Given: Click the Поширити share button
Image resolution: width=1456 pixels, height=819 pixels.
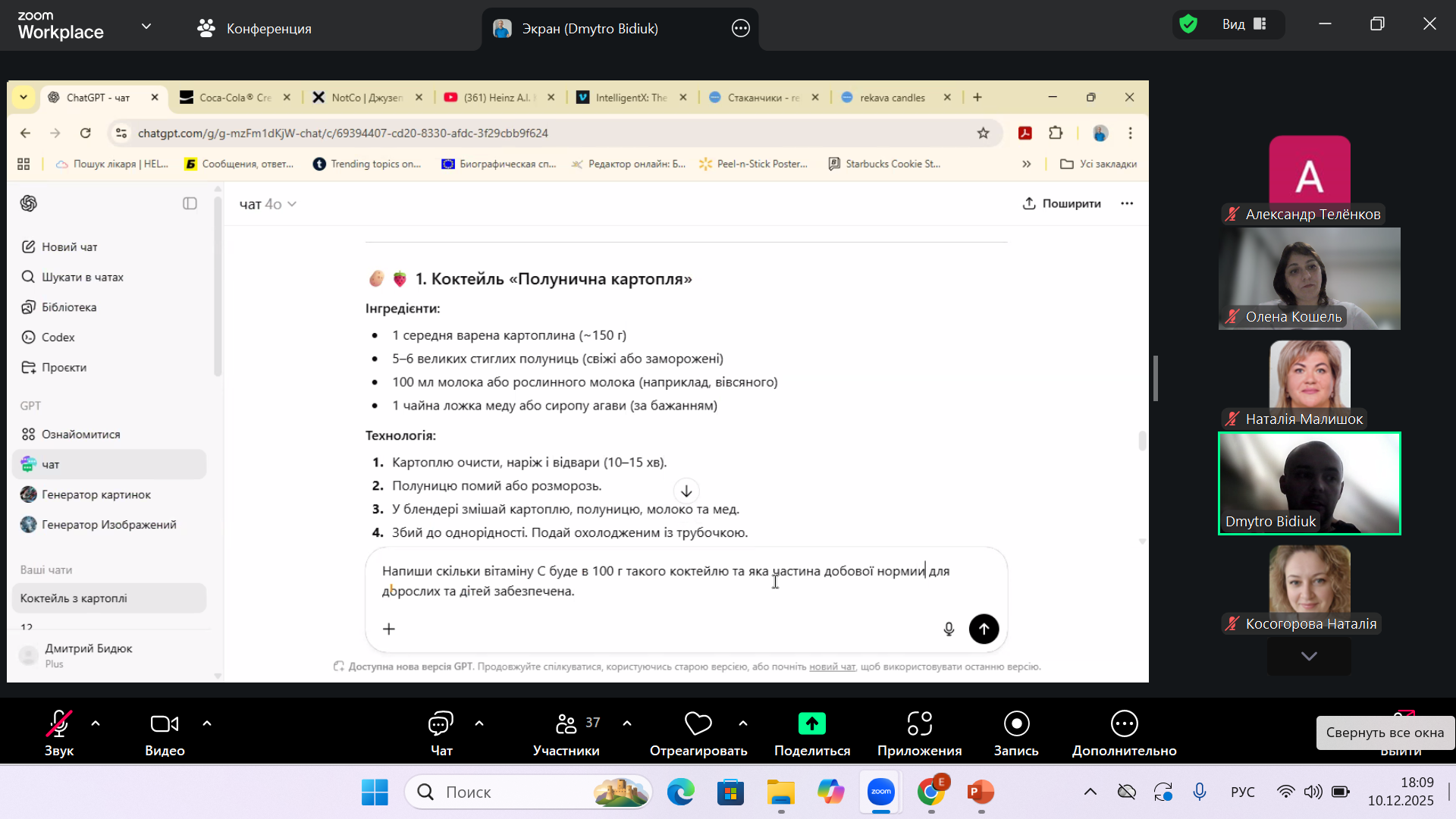Looking at the screenshot, I should [x=1062, y=203].
